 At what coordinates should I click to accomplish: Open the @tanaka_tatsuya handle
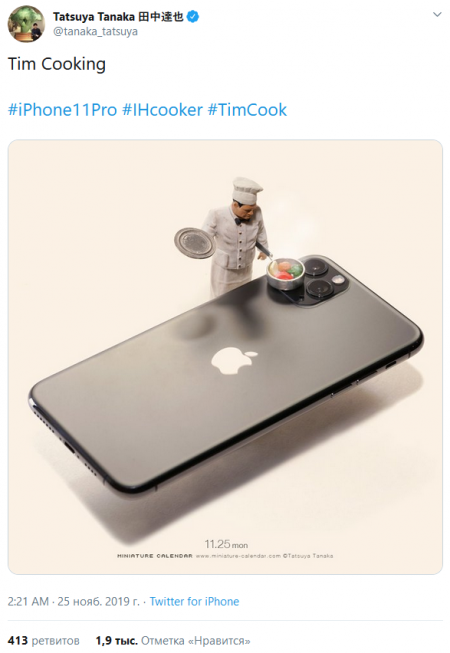(95, 32)
